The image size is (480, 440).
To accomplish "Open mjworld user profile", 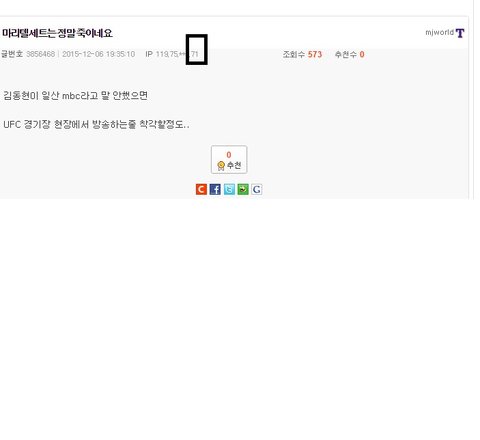I will [439, 33].
